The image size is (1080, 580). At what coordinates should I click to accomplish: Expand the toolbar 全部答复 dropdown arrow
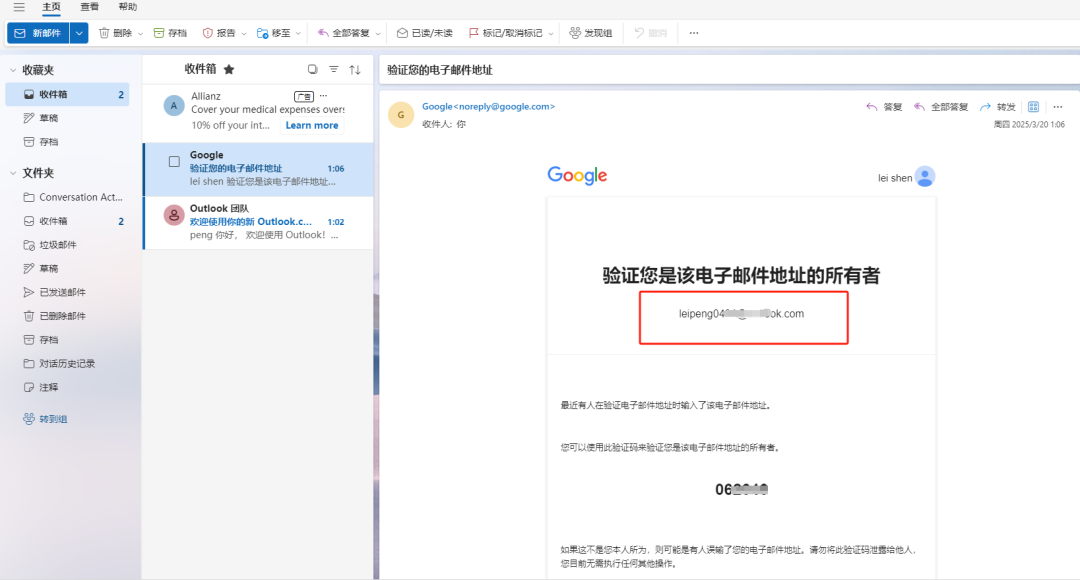coord(377,33)
